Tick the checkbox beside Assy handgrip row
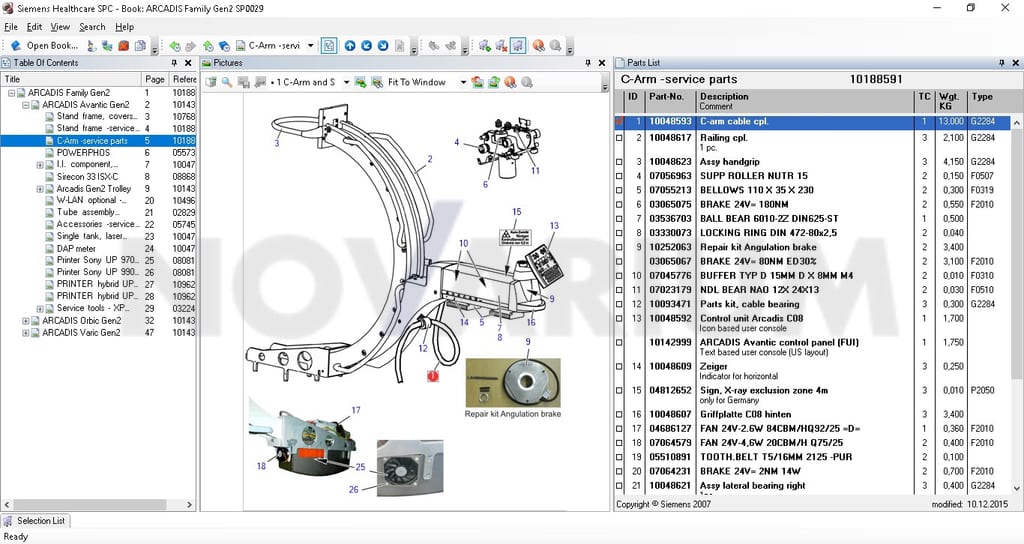 click(x=619, y=162)
